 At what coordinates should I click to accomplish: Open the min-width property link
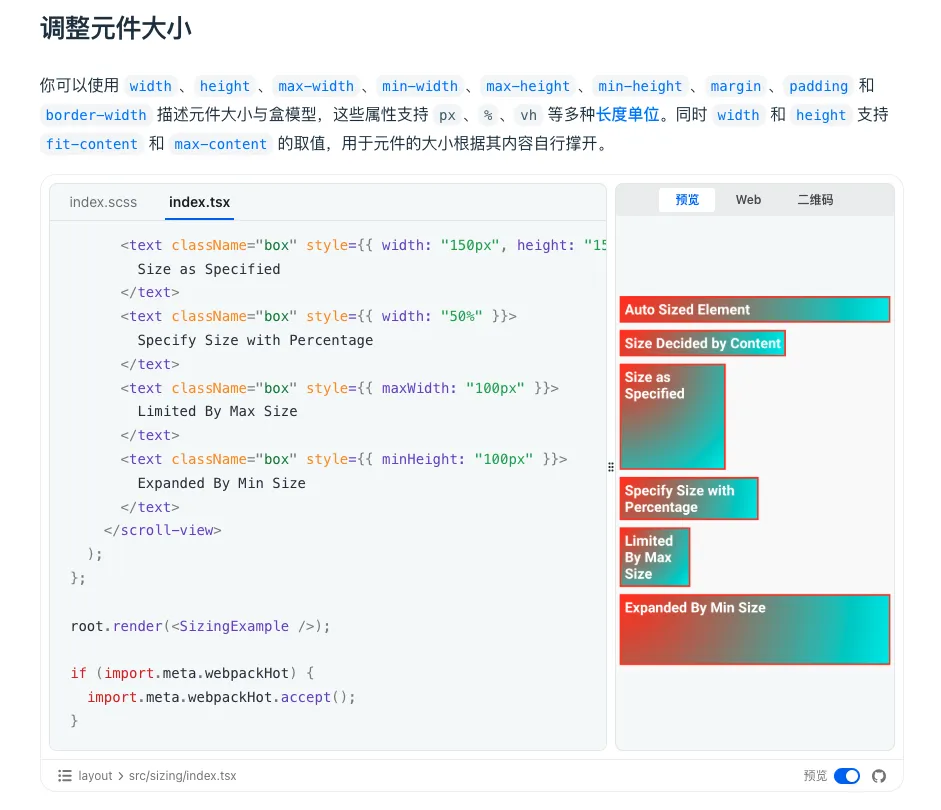click(x=419, y=86)
